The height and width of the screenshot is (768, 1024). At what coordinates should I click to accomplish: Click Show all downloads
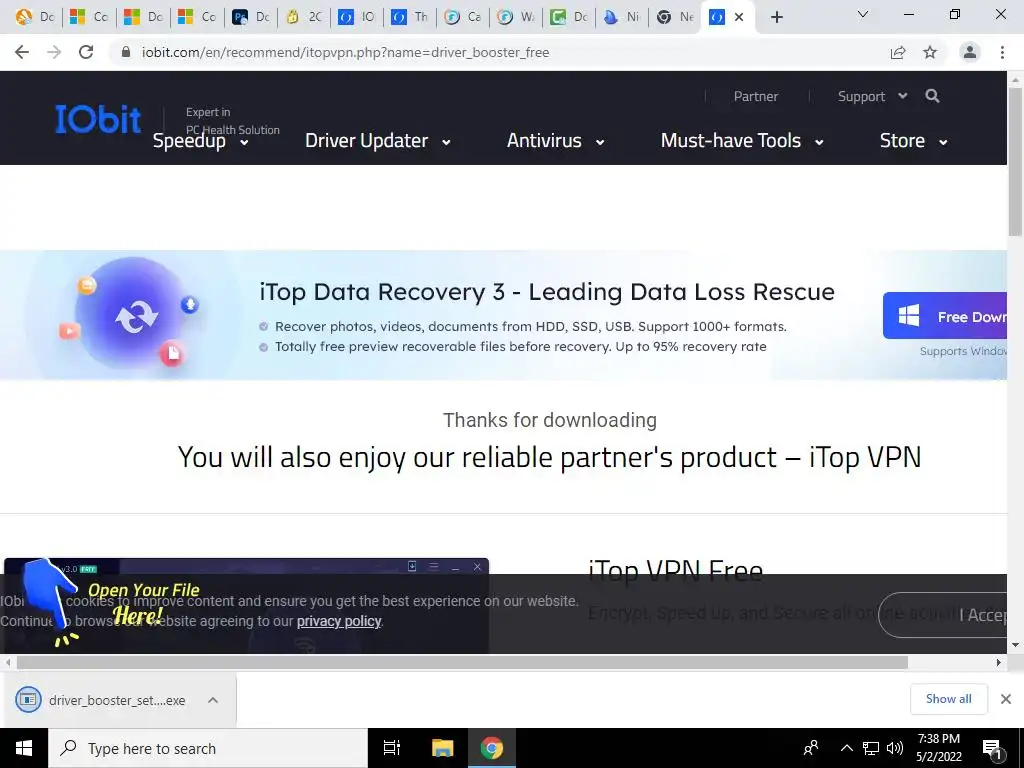[948, 699]
